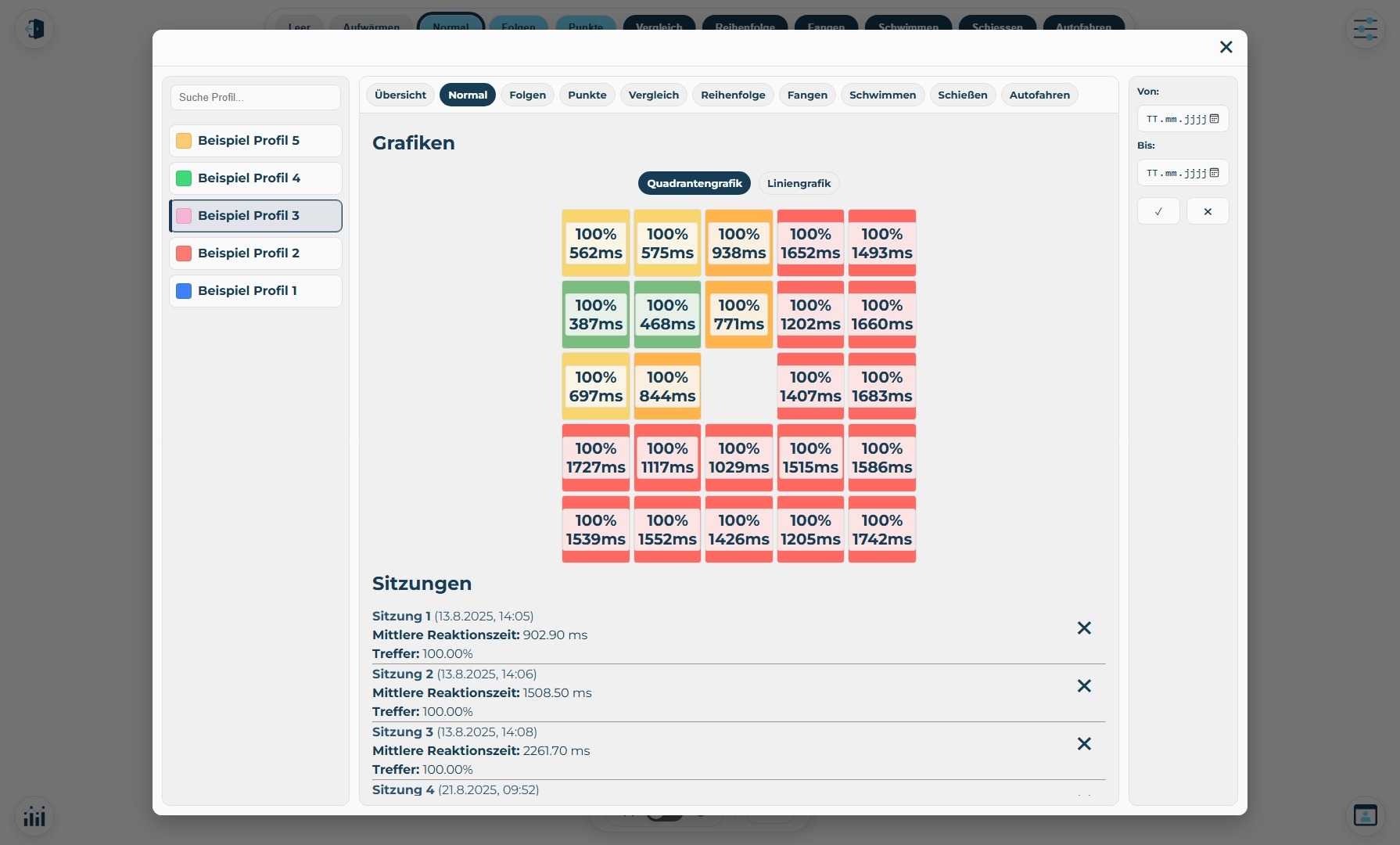
Task: Click the 387ms green quadrant tile
Action: [595, 315]
